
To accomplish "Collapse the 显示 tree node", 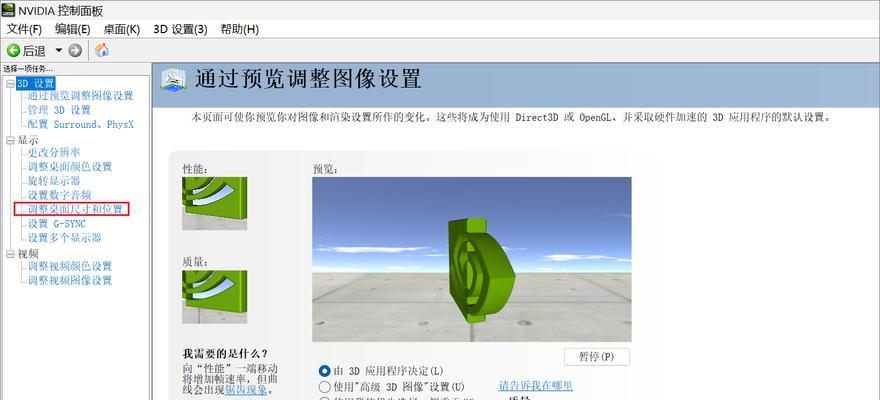I will (10, 140).
